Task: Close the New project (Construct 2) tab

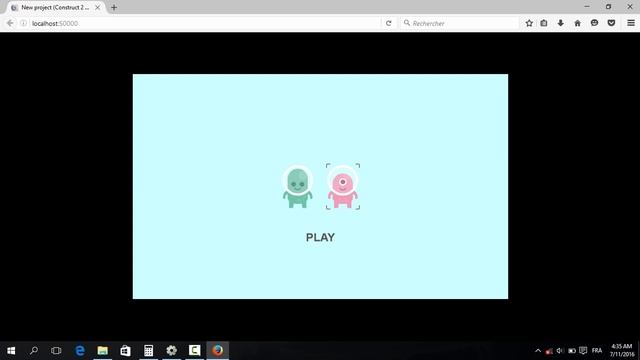Action: tap(98, 7)
